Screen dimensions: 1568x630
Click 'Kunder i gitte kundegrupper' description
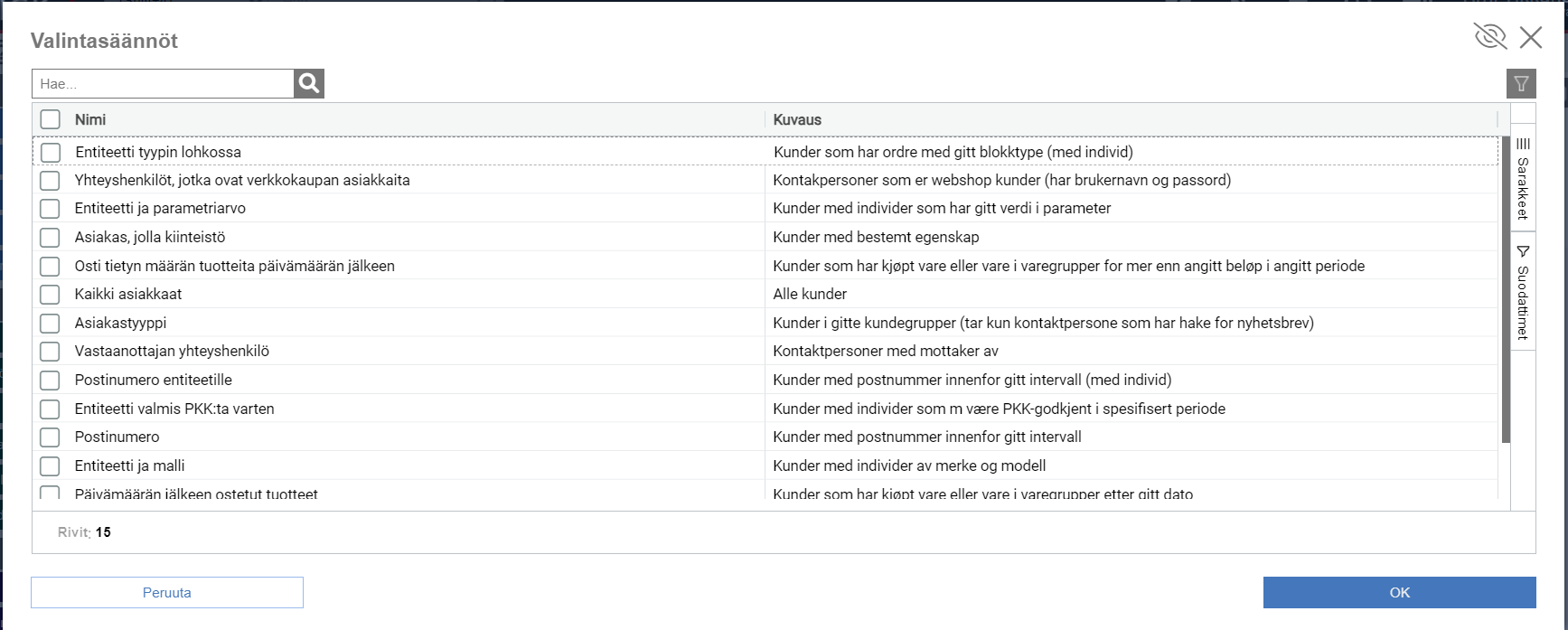[x=1044, y=323]
